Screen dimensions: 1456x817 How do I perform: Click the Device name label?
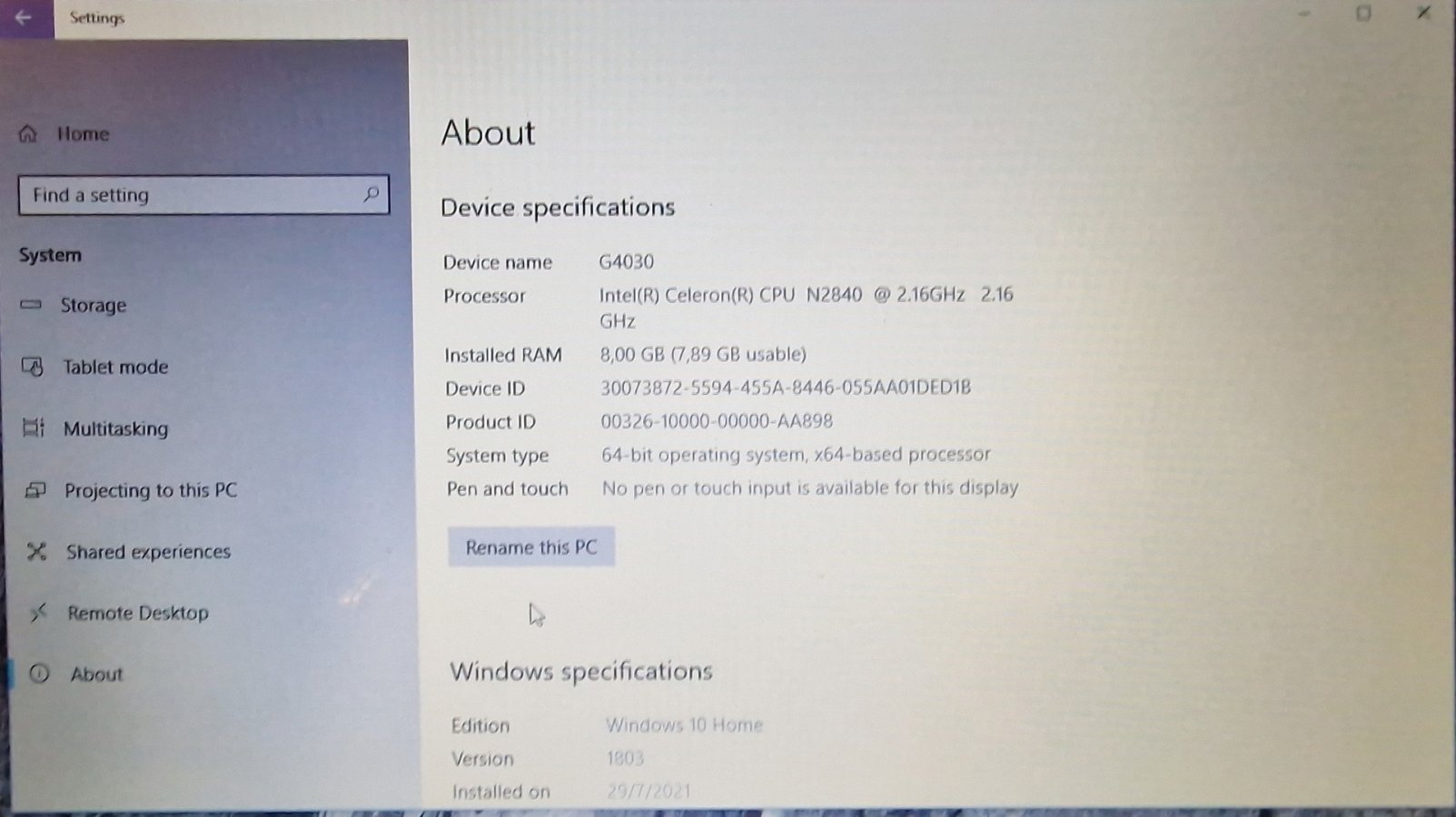click(x=498, y=262)
